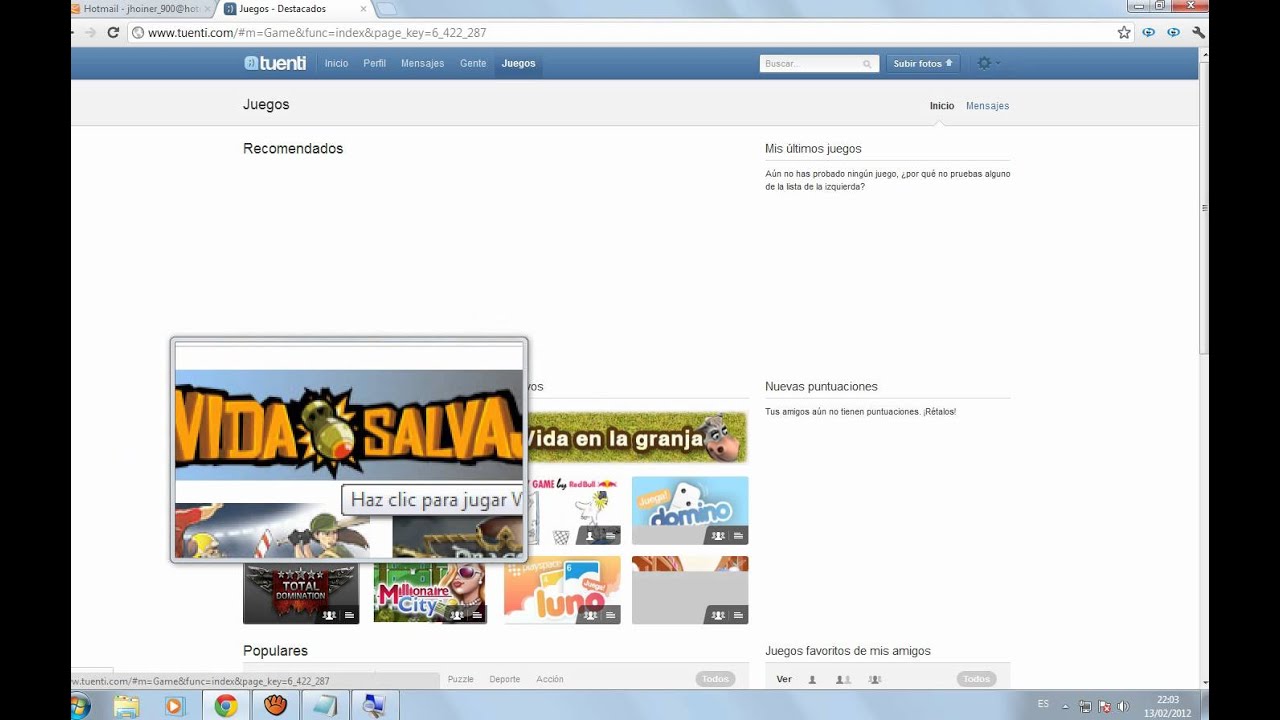The height and width of the screenshot is (720, 1280).
Task: Click the tuenti logo
Action: [275, 63]
